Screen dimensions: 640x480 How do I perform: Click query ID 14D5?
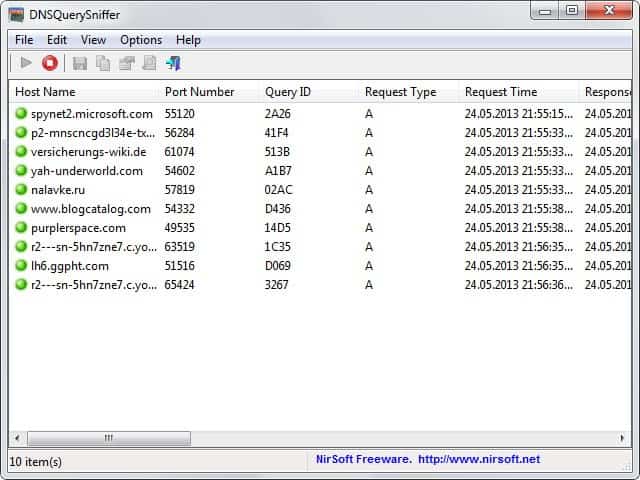(x=278, y=228)
